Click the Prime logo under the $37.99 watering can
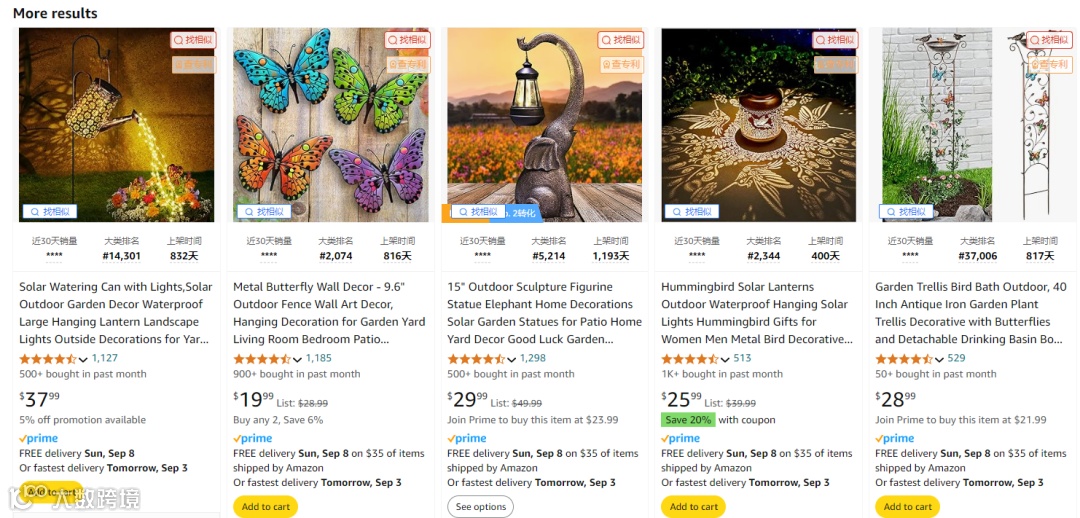Screen dimensions: 1080x518 pyautogui.click(x=39, y=438)
